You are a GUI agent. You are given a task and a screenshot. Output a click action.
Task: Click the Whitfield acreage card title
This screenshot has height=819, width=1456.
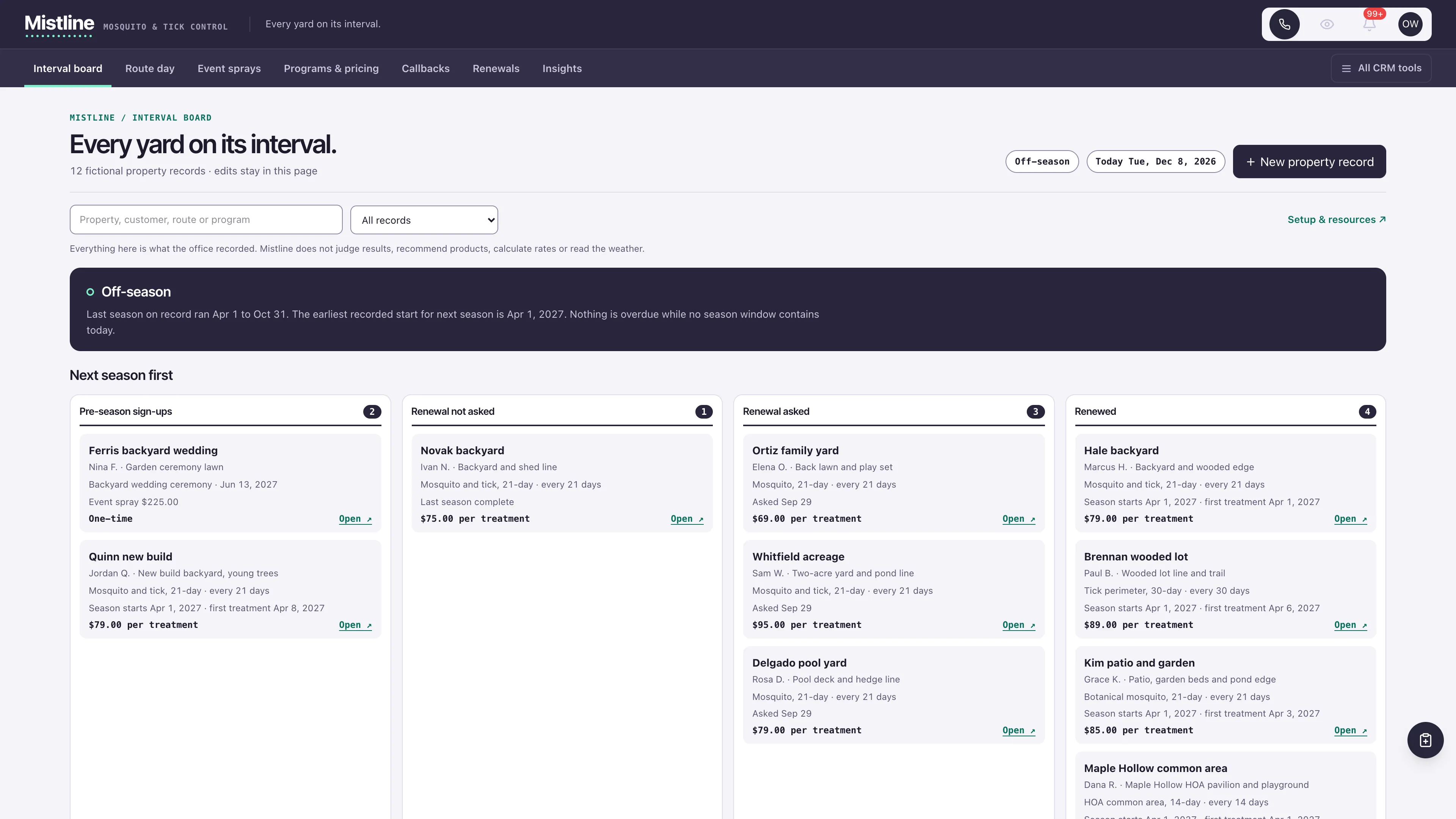pos(798,557)
